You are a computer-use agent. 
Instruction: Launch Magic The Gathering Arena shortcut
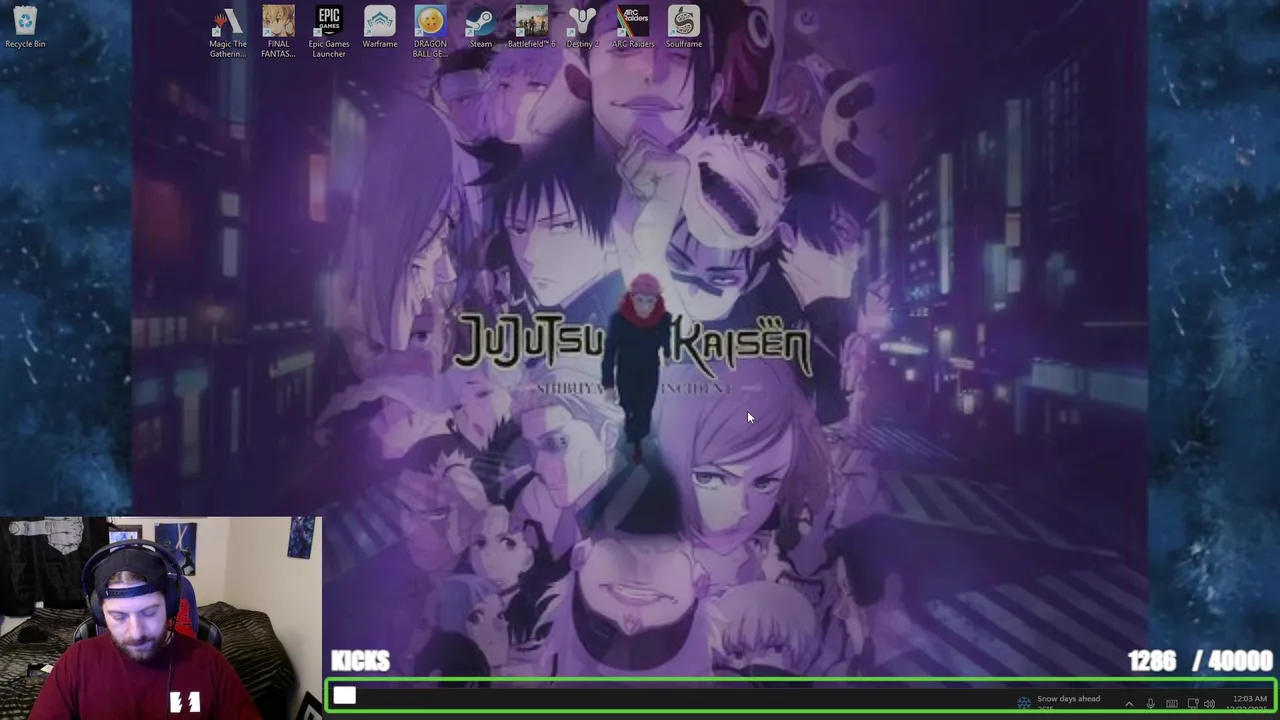pos(228,32)
